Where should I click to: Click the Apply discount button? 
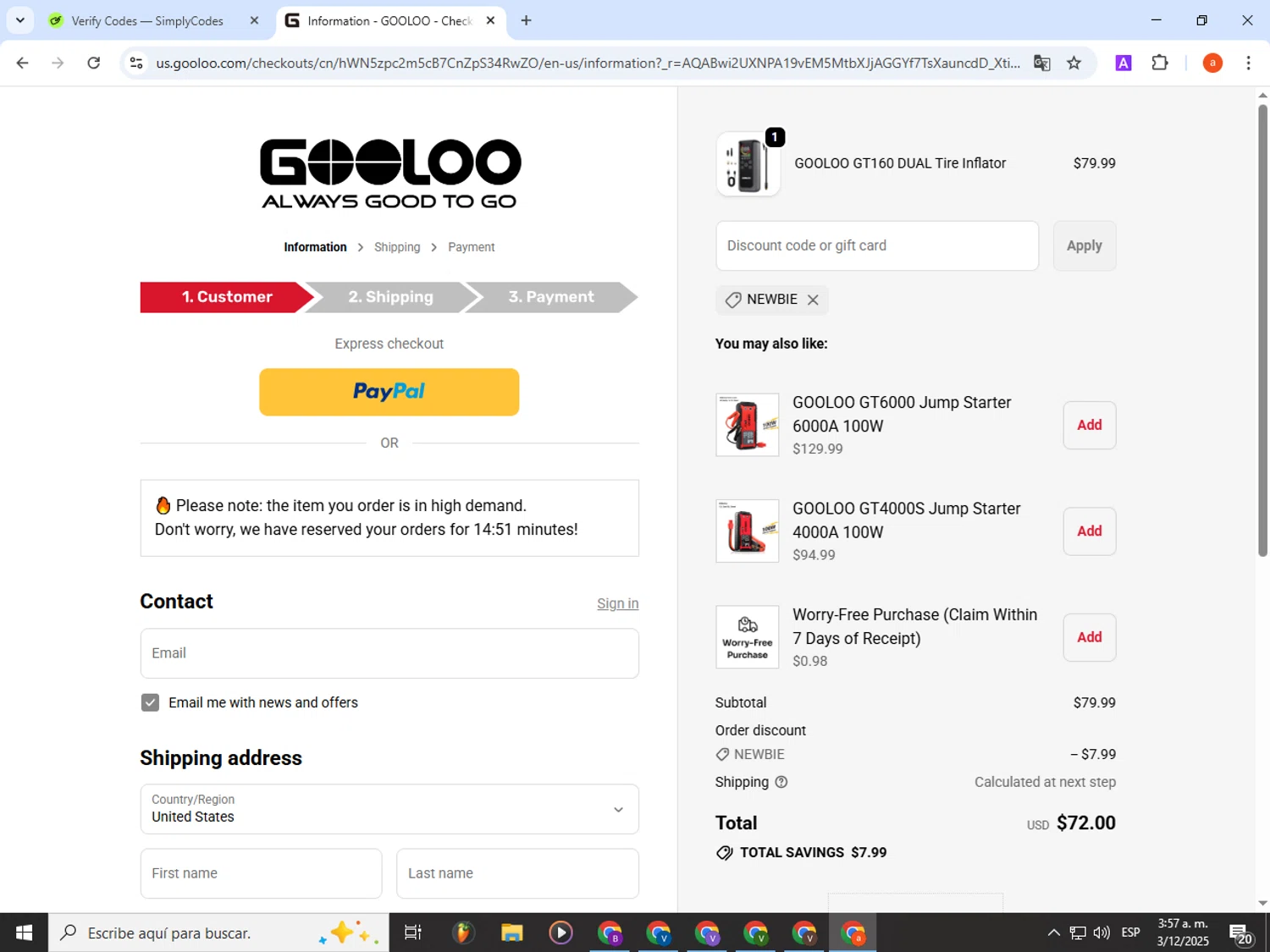pos(1084,245)
